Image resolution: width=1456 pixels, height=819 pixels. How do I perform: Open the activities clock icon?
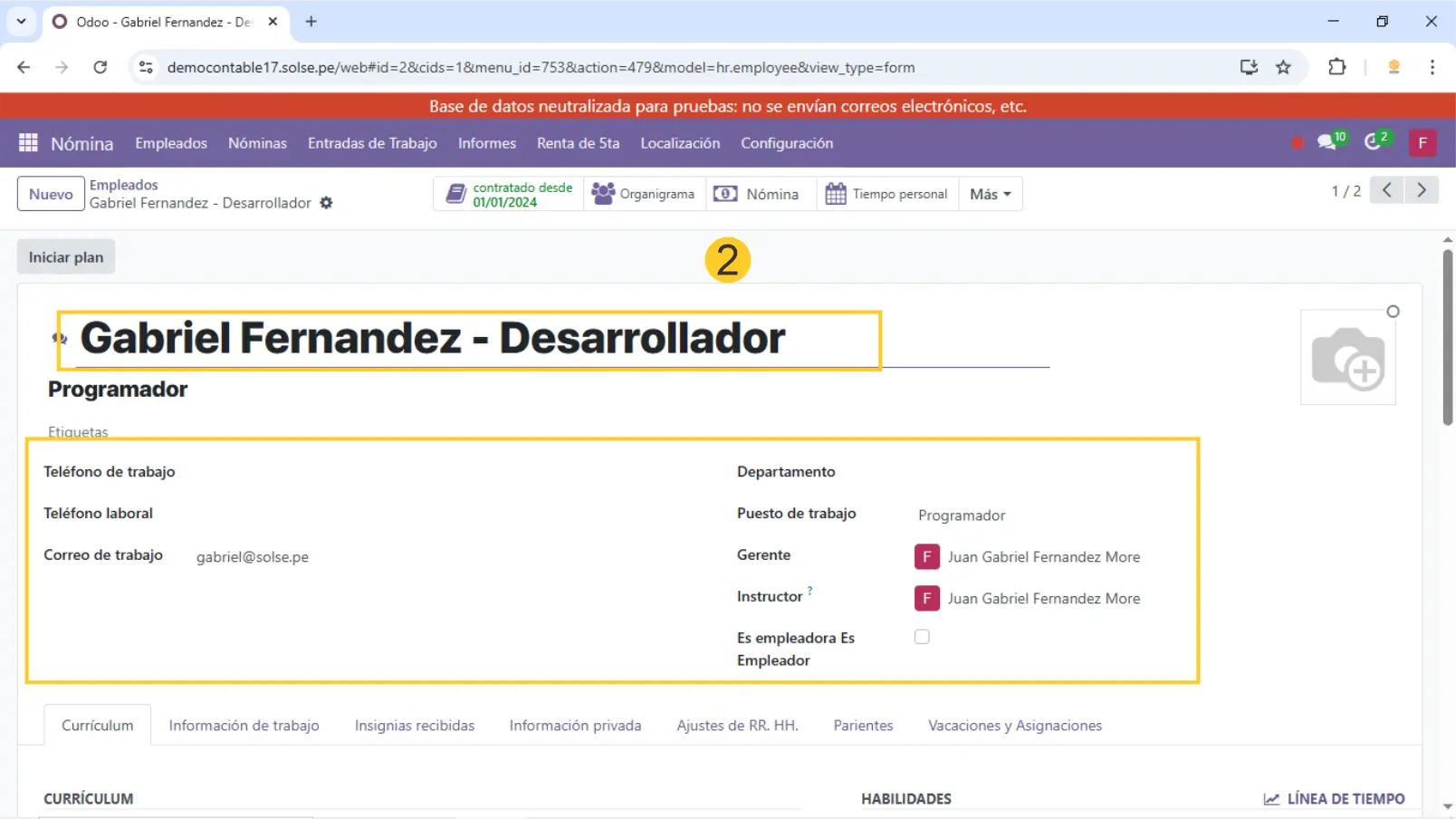click(1374, 142)
